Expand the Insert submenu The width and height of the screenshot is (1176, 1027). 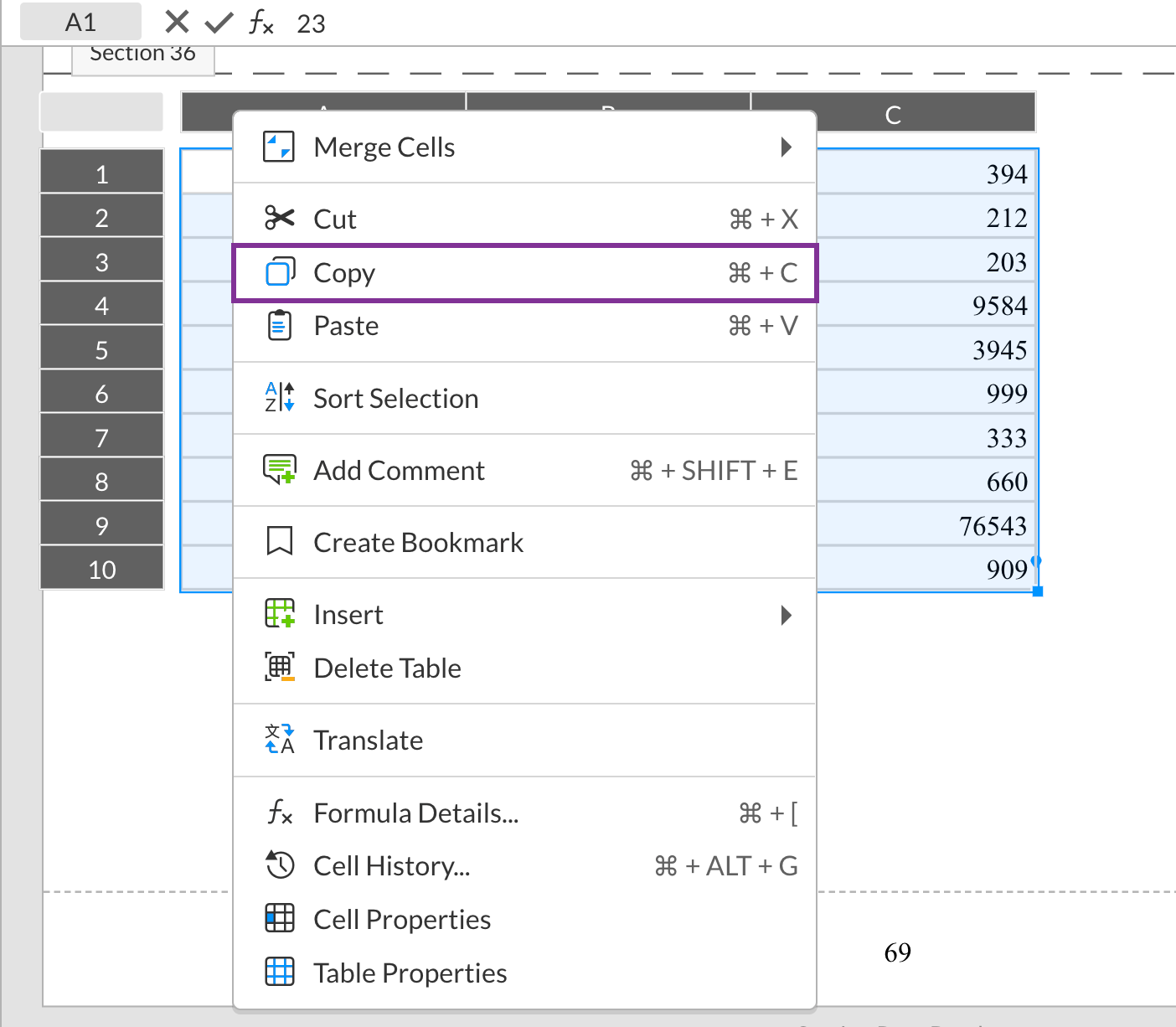pos(786,614)
